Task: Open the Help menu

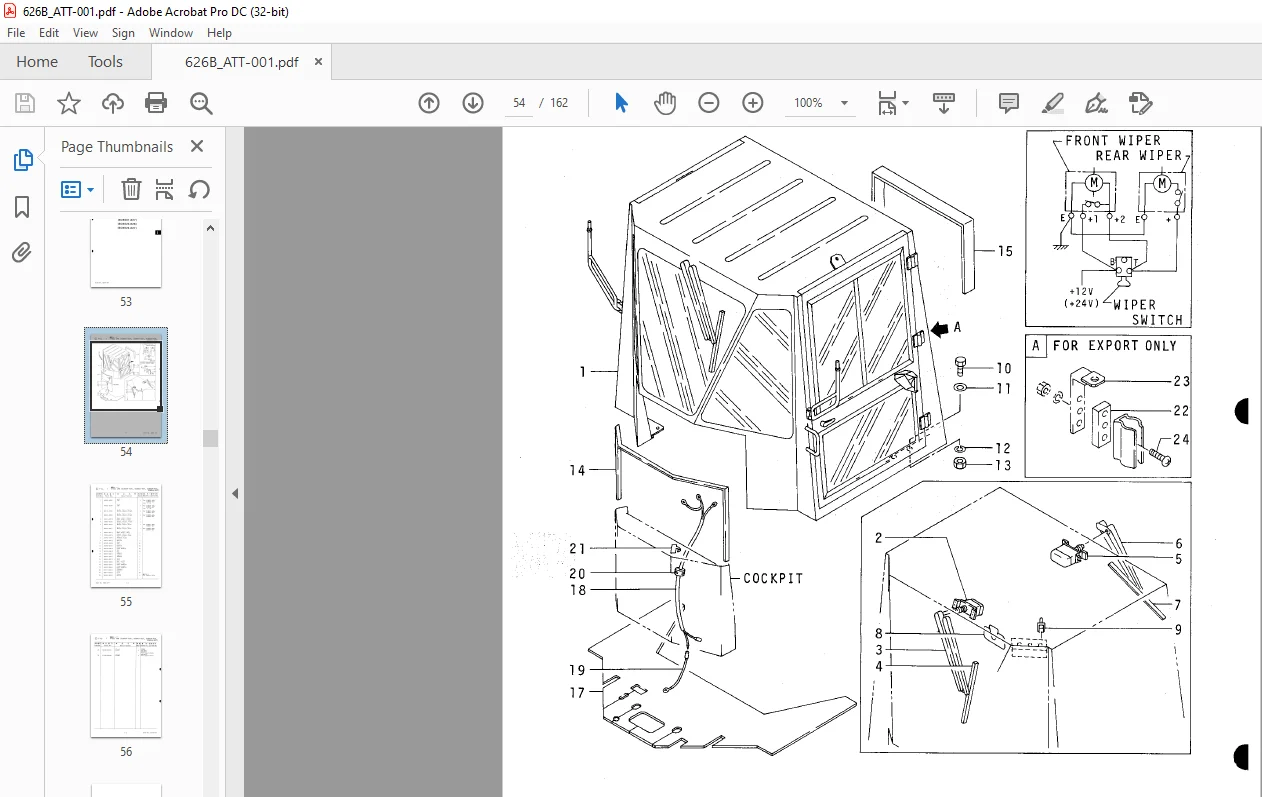Action: (219, 33)
